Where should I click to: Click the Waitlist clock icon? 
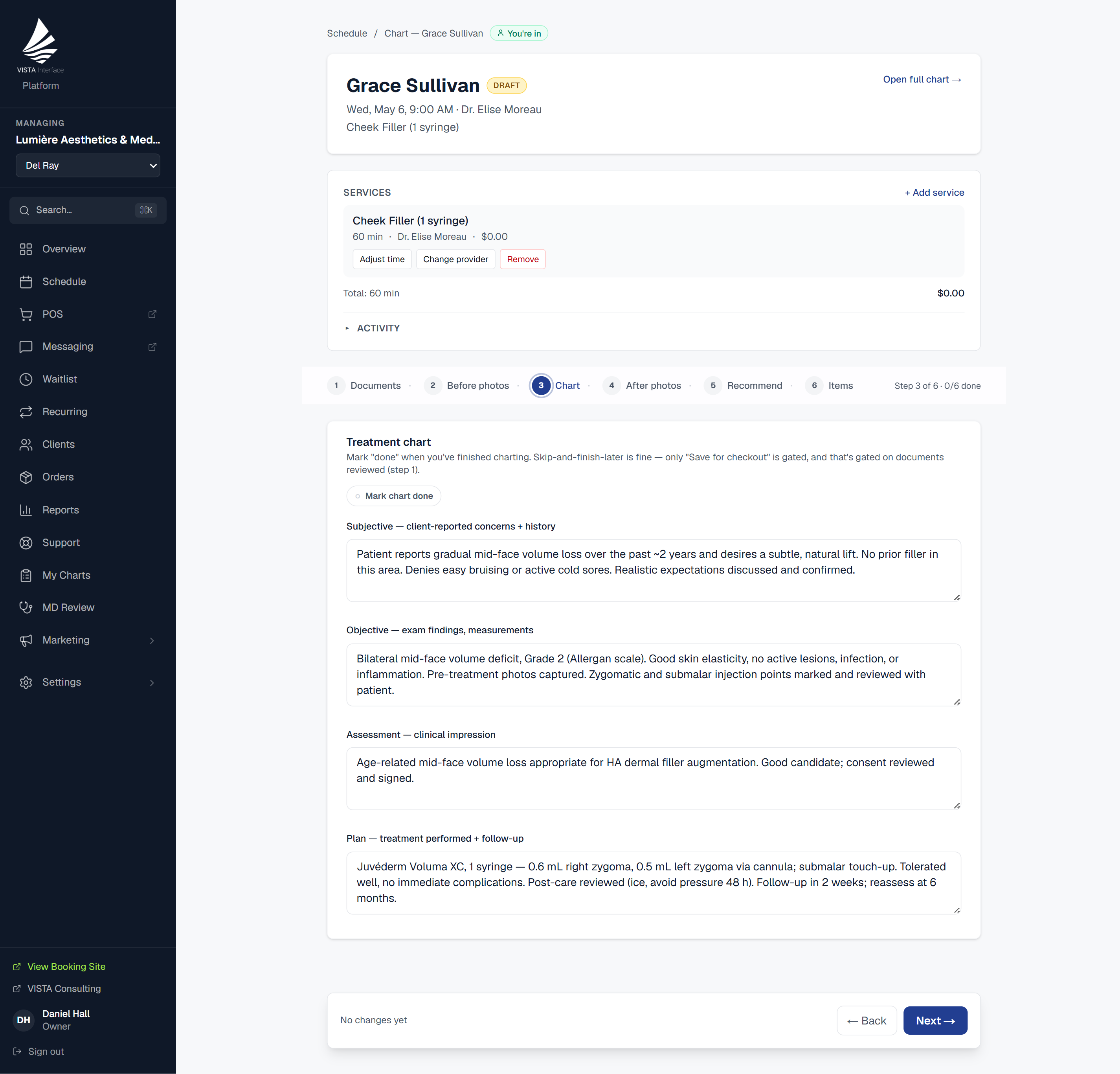pyautogui.click(x=26, y=379)
